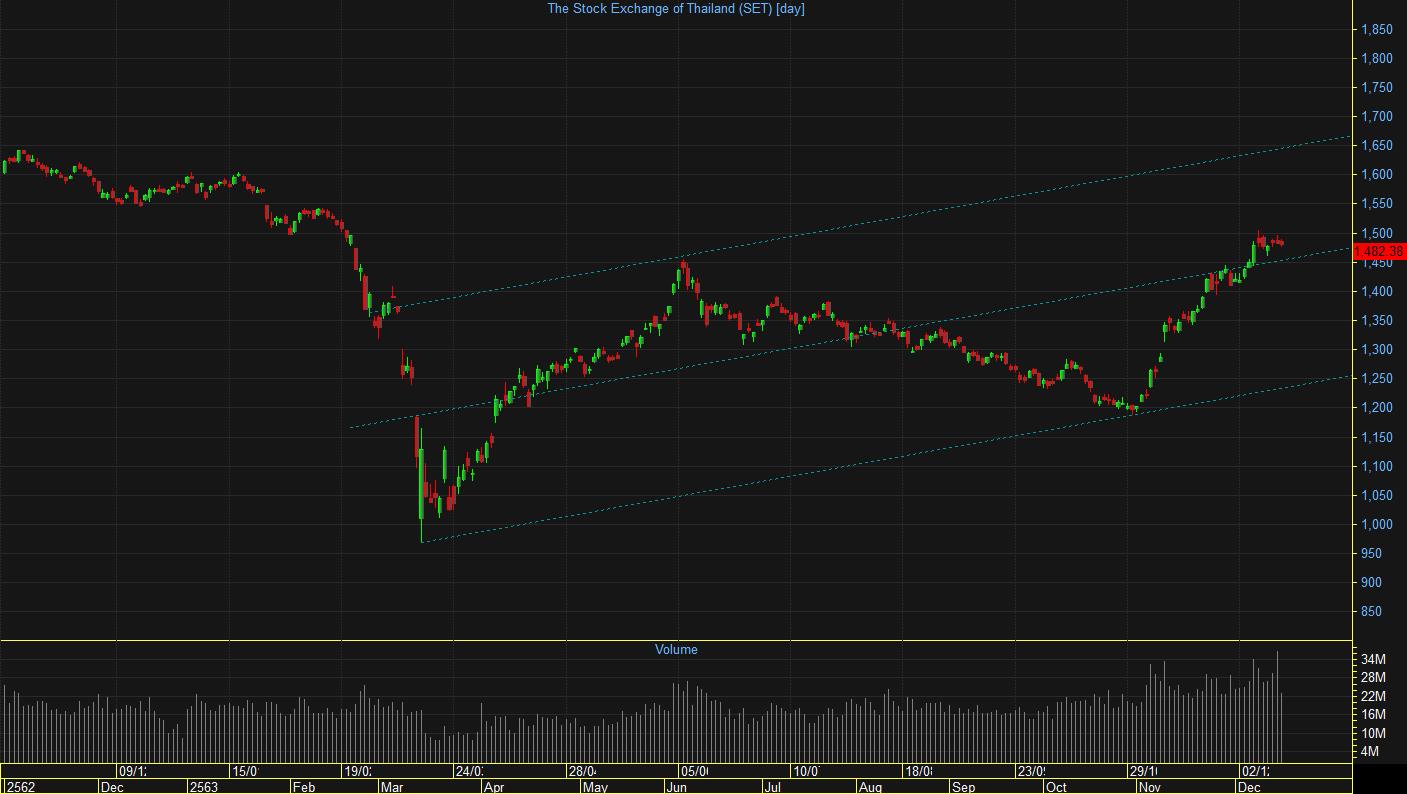This screenshot has width=1407, height=794.
Task: Click the 950 price axis label
Action: (1372, 554)
